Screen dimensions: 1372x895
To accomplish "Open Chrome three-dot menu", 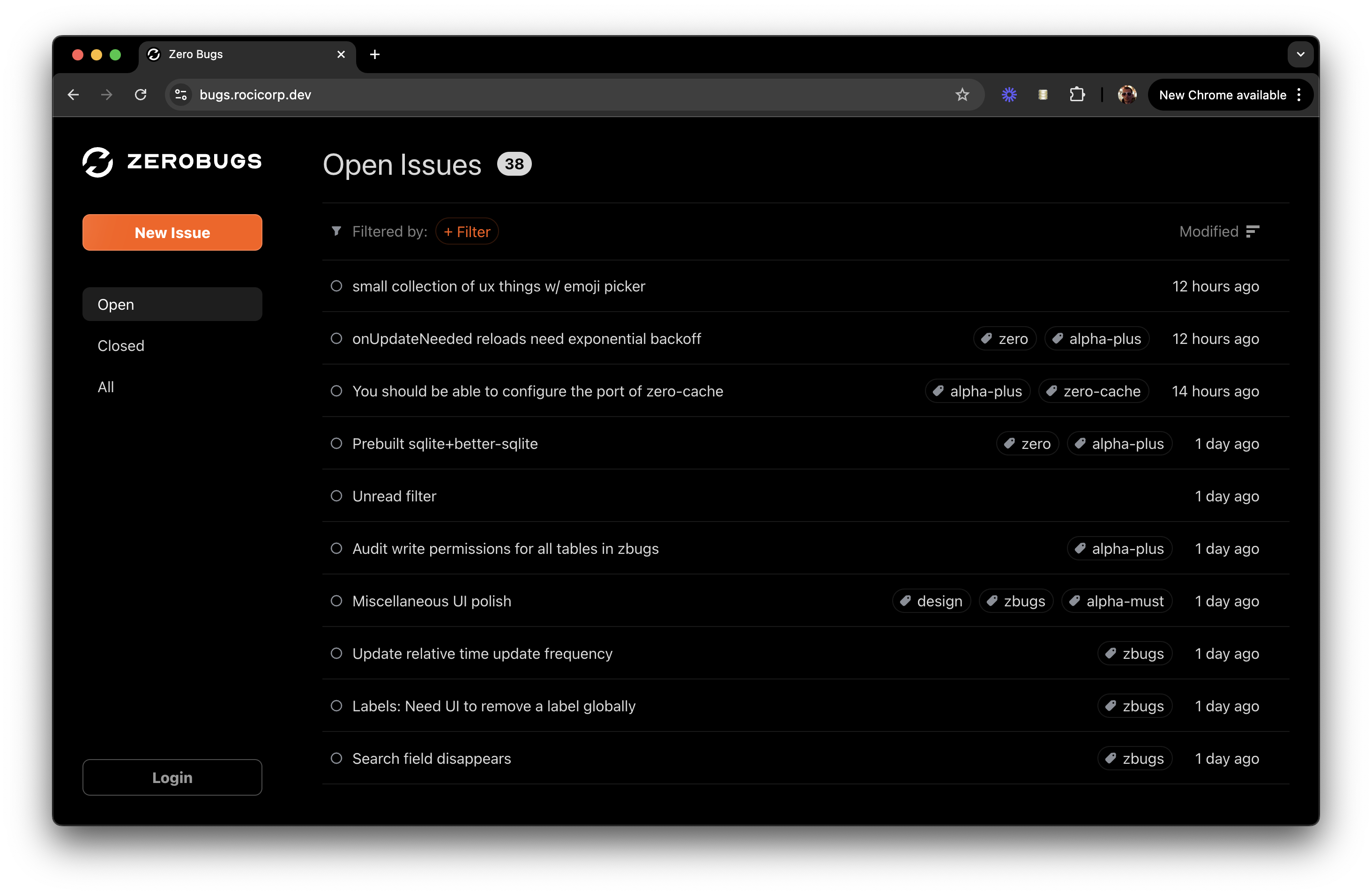I will click(x=1299, y=95).
